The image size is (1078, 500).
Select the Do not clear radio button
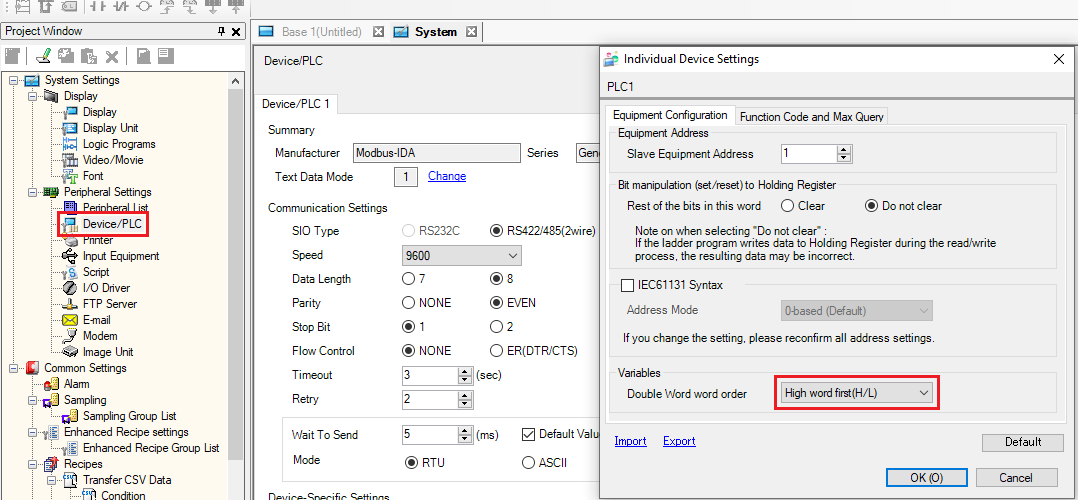tap(871, 206)
